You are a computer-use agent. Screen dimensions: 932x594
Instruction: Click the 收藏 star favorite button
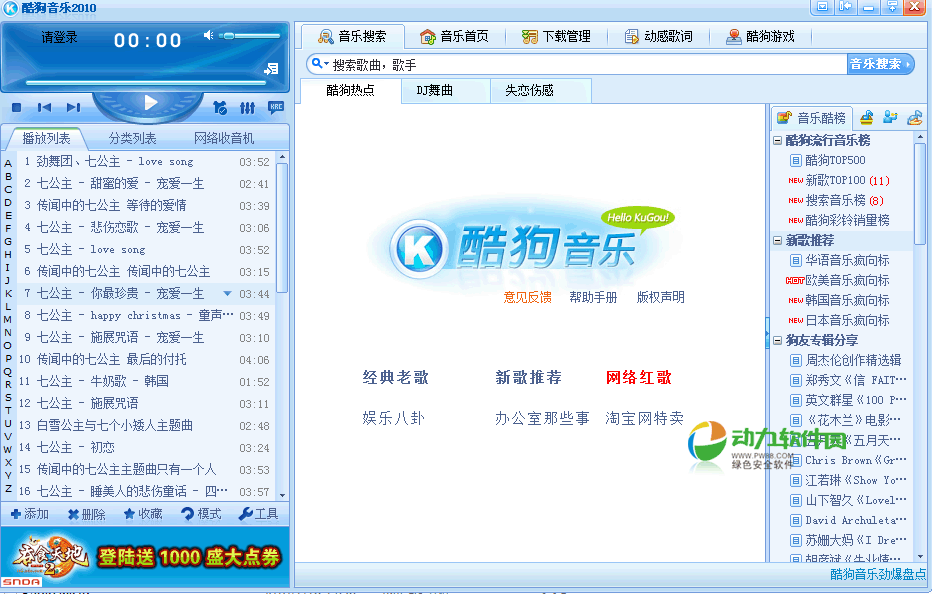(x=143, y=514)
